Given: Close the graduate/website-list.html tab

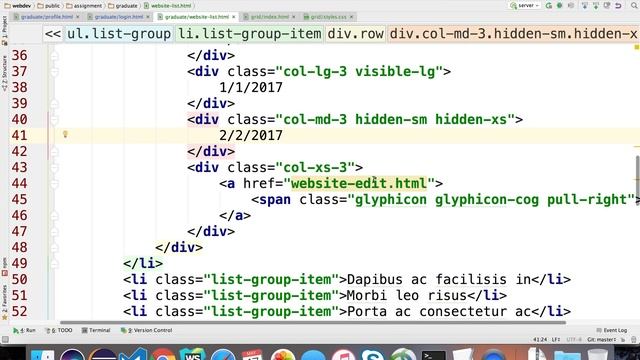Looking at the screenshot, I should pos(233,17).
